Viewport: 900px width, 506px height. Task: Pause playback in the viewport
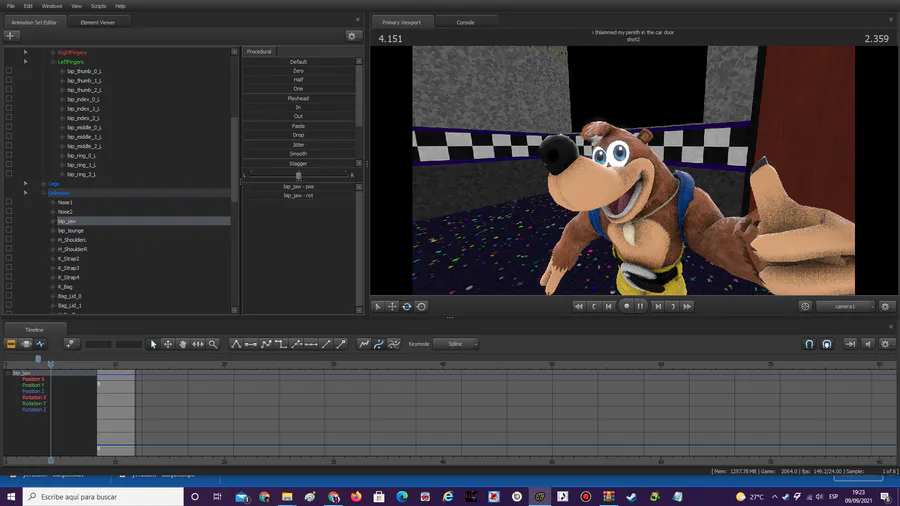641,306
